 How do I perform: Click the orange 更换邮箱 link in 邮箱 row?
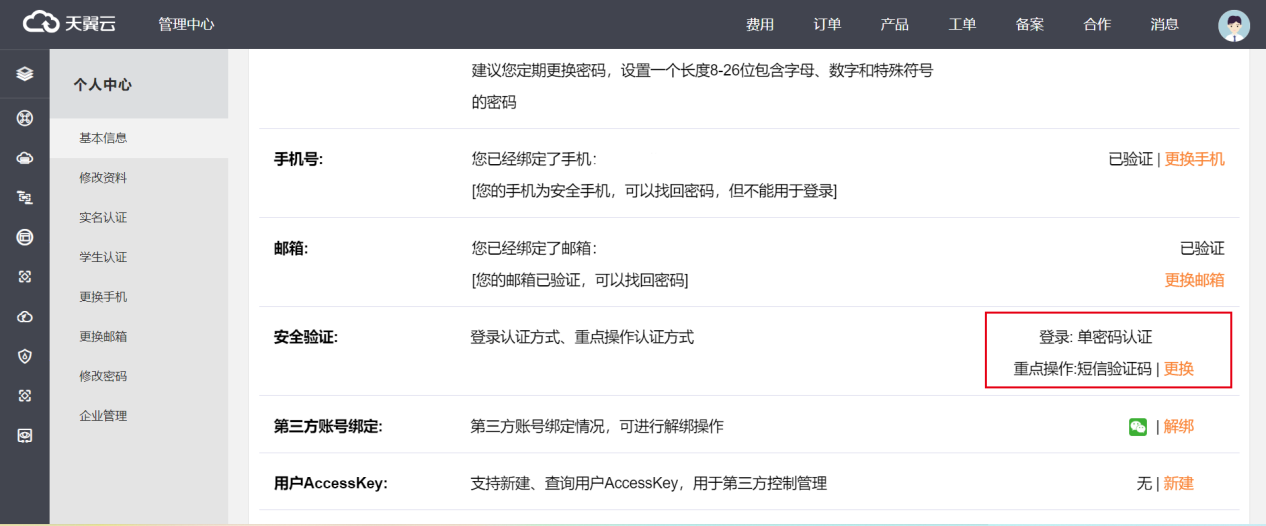pyautogui.click(x=1194, y=280)
